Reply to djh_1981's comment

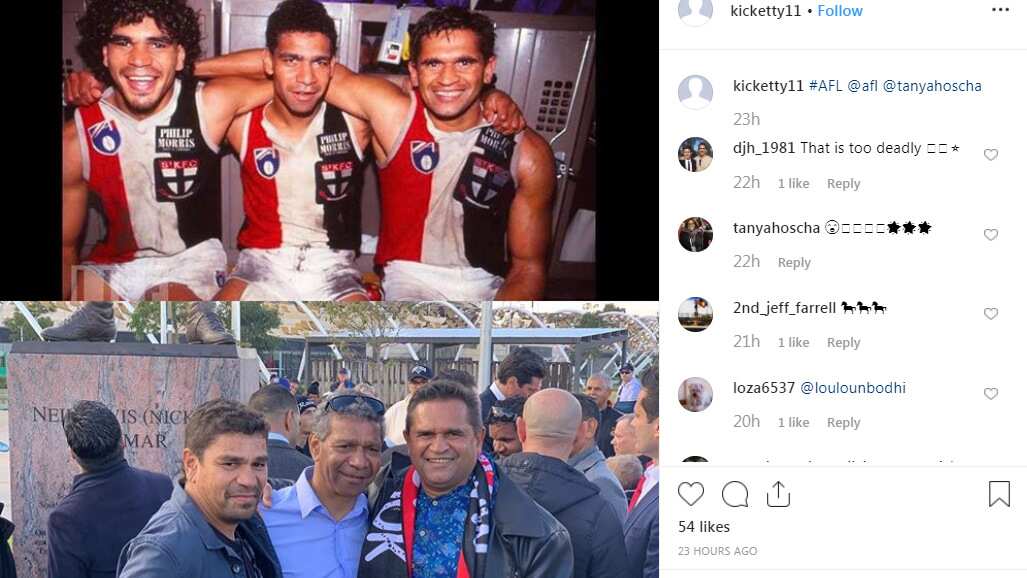843,183
